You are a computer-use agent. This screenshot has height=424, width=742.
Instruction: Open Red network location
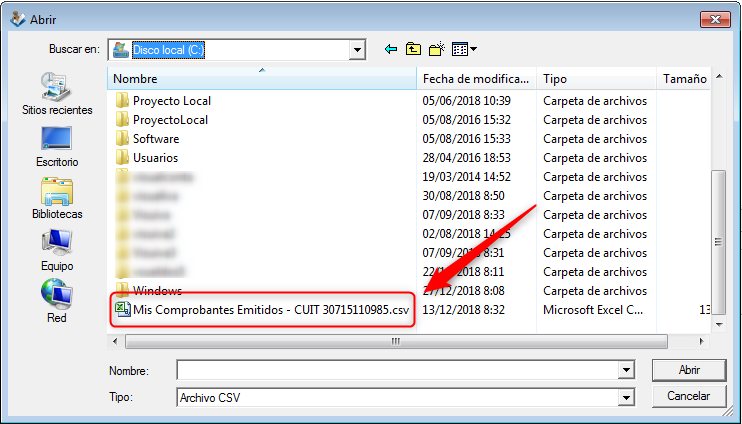pos(57,301)
